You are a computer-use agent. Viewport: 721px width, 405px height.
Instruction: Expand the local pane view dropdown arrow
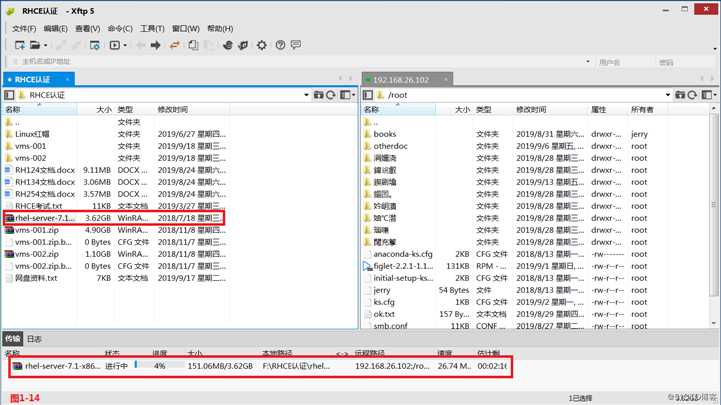point(354,95)
